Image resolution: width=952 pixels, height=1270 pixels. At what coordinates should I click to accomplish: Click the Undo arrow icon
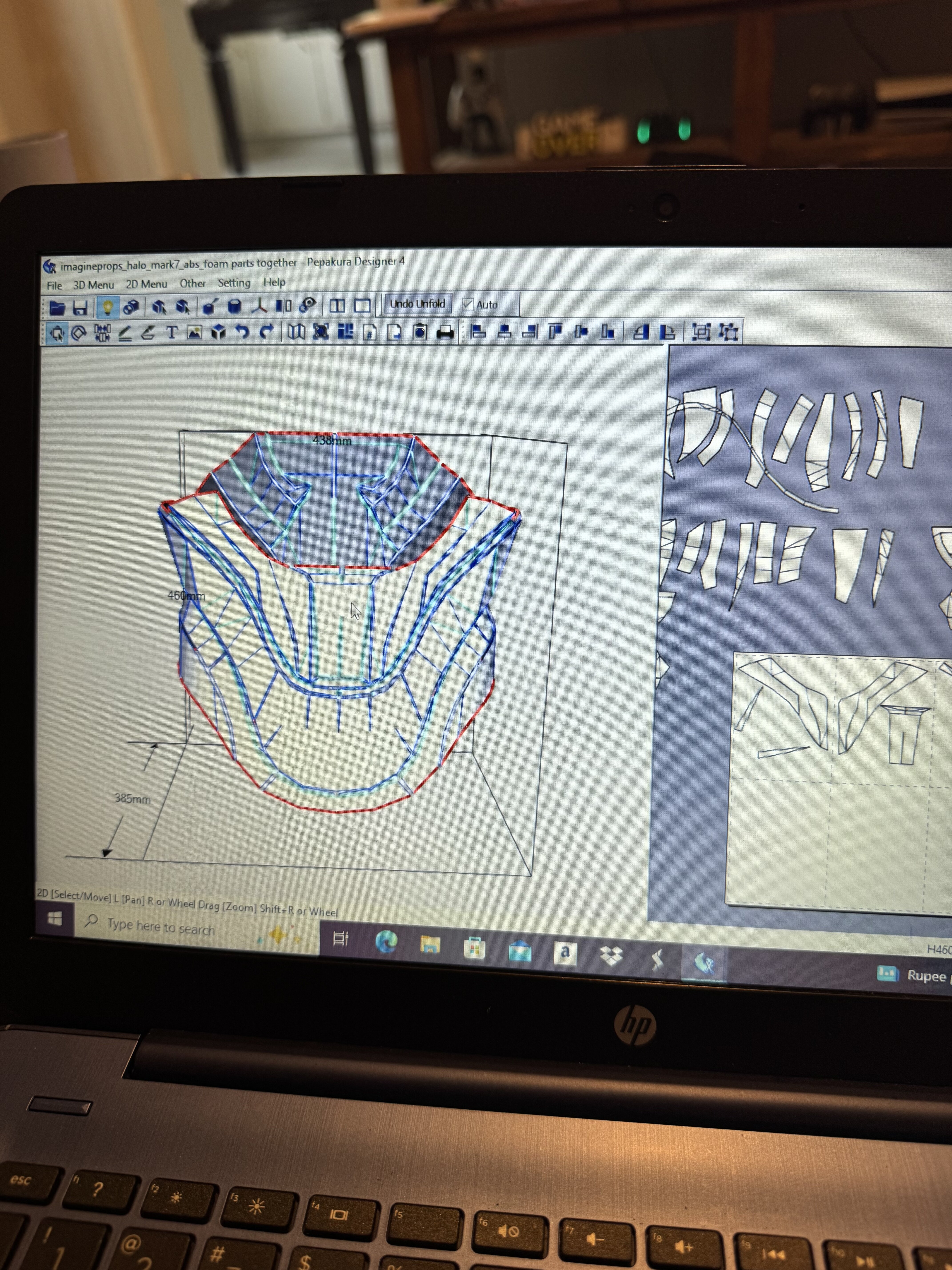[x=242, y=332]
